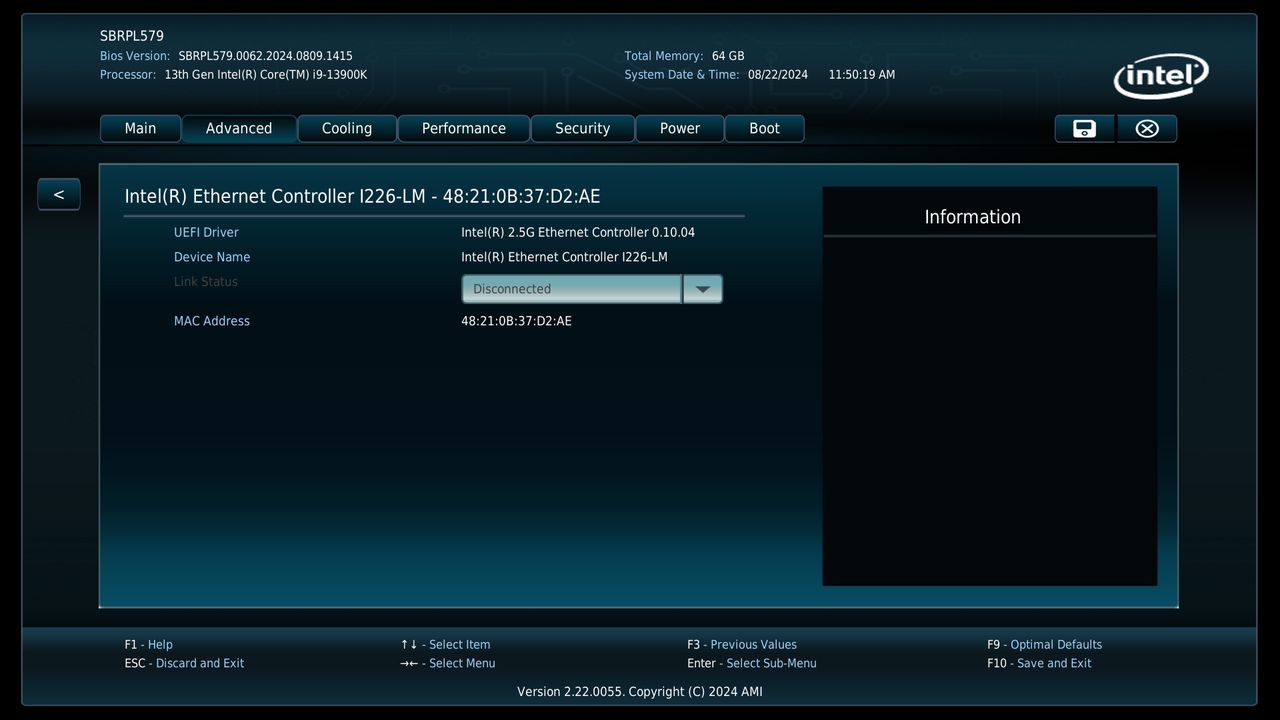The height and width of the screenshot is (720, 1280).
Task: Click the system date 08/22/2024
Action: pyautogui.click(x=778, y=75)
